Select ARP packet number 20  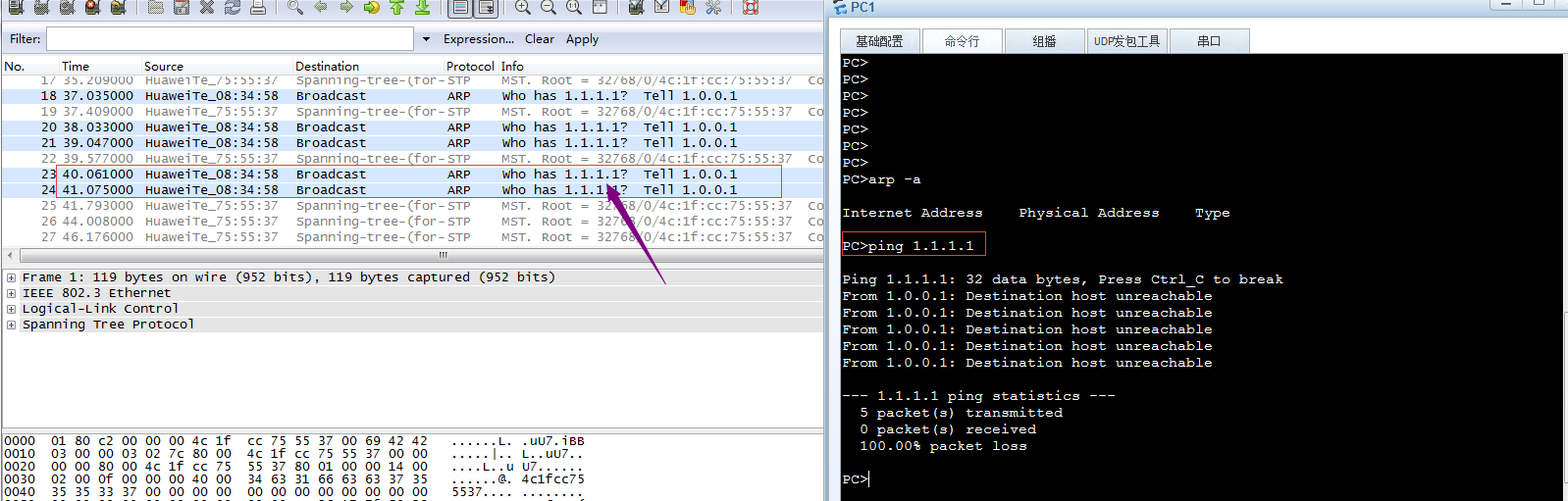(413, 127)
